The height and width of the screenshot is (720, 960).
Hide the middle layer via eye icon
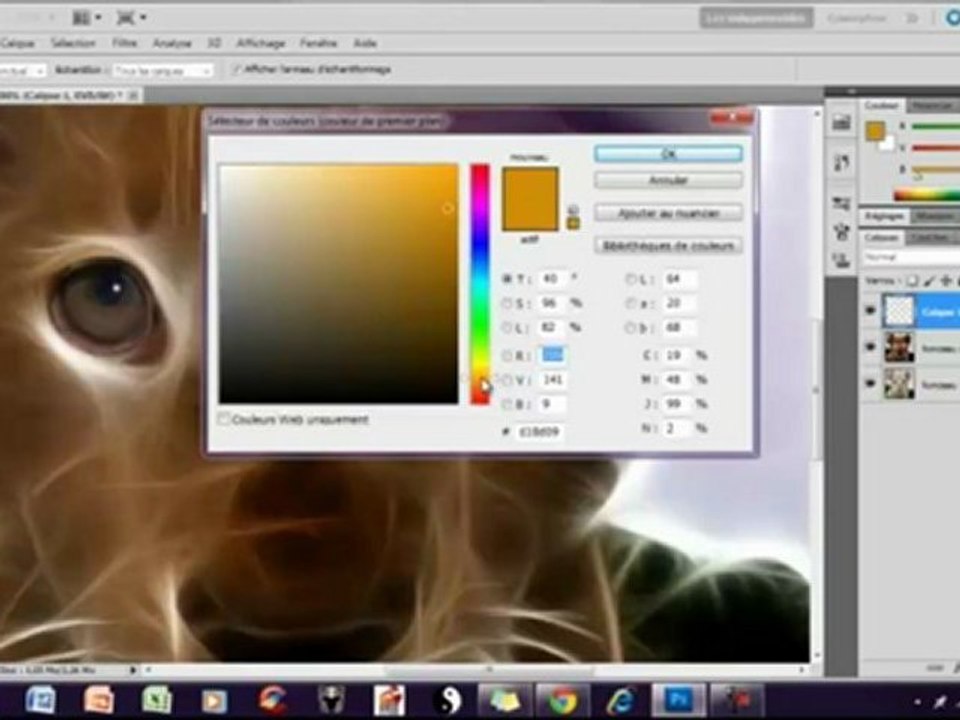point(870,347)
